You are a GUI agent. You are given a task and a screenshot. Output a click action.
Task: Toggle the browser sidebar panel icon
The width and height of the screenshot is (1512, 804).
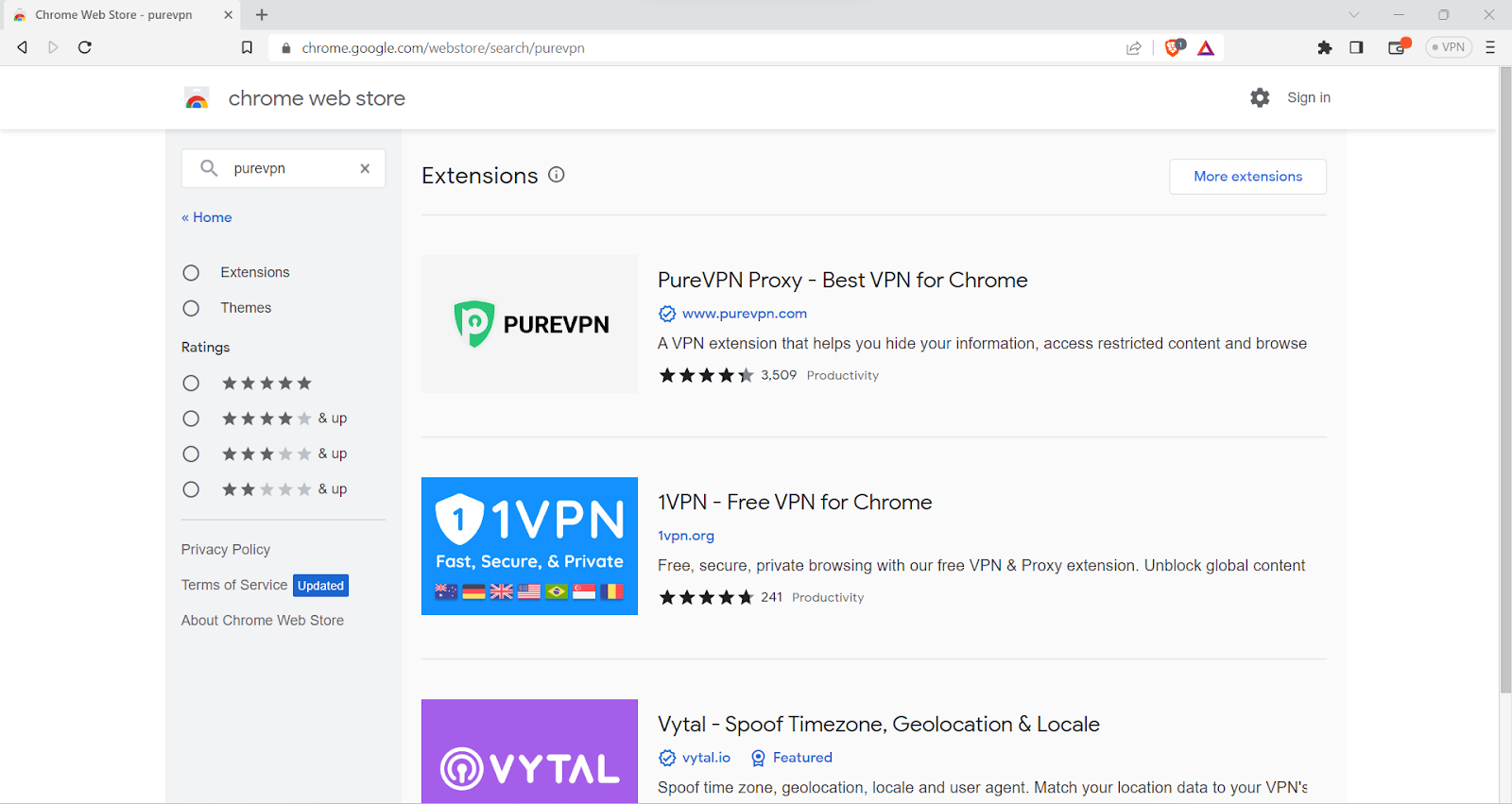click(x=1356, y=47)
